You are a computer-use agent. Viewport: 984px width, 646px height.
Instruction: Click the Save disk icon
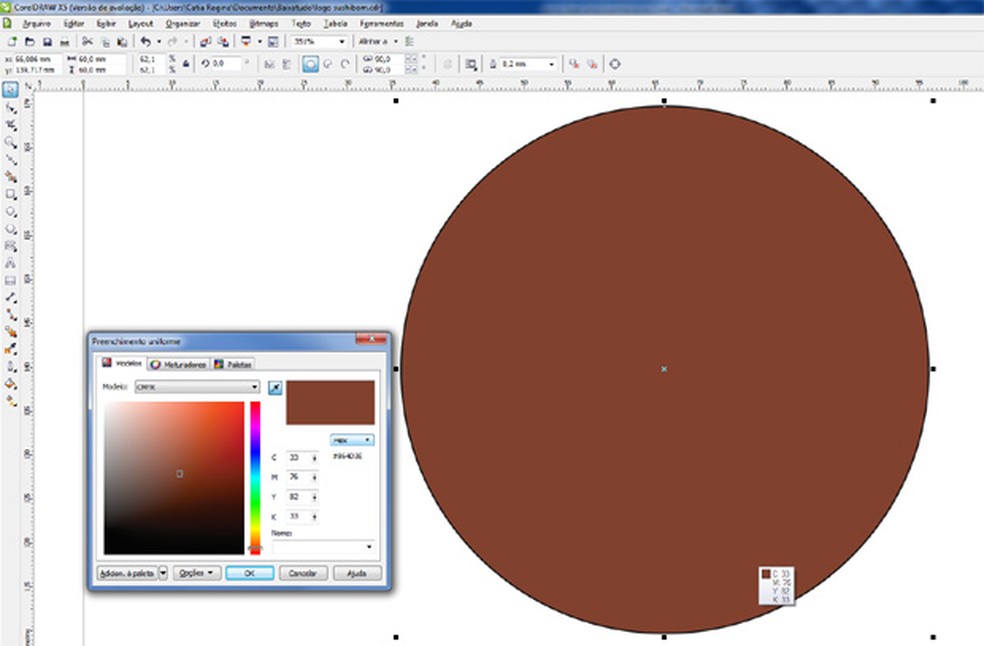(x=47, y=42)
